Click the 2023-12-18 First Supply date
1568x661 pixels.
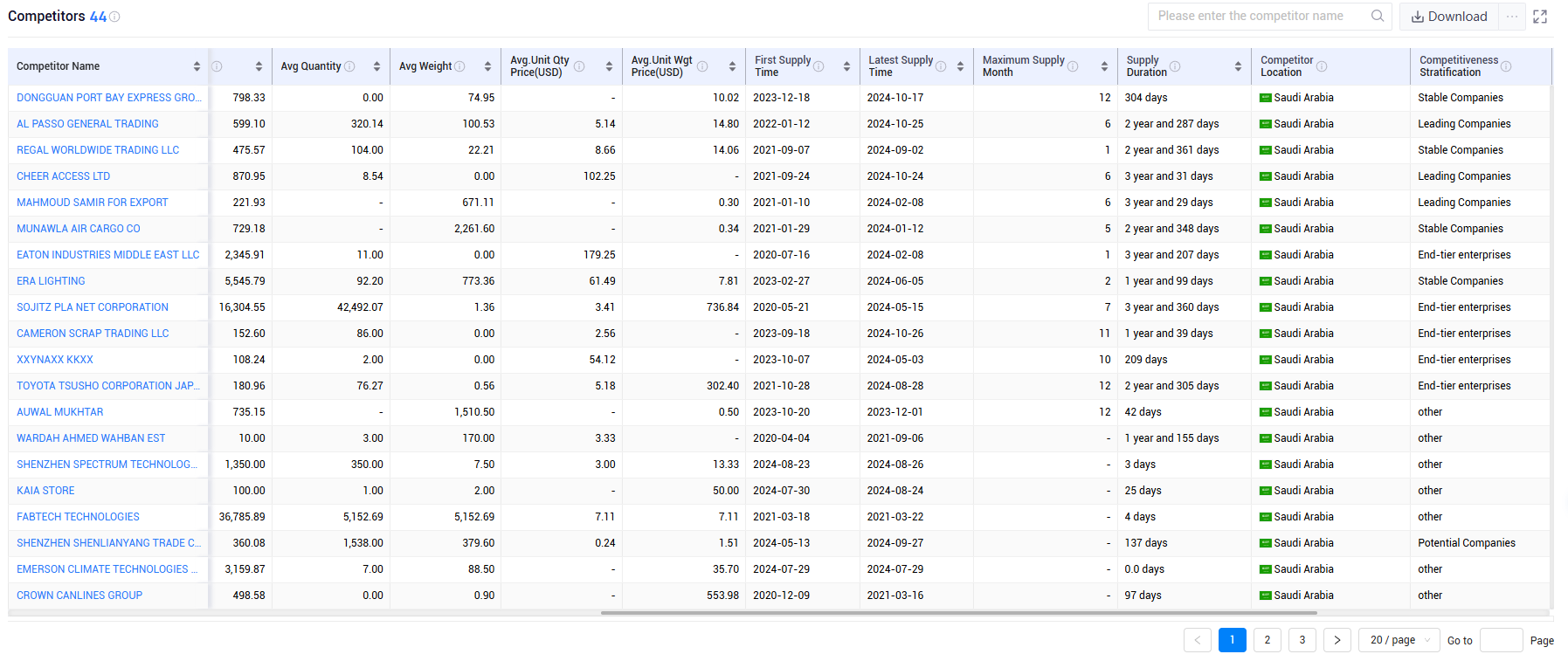(781, 98)
